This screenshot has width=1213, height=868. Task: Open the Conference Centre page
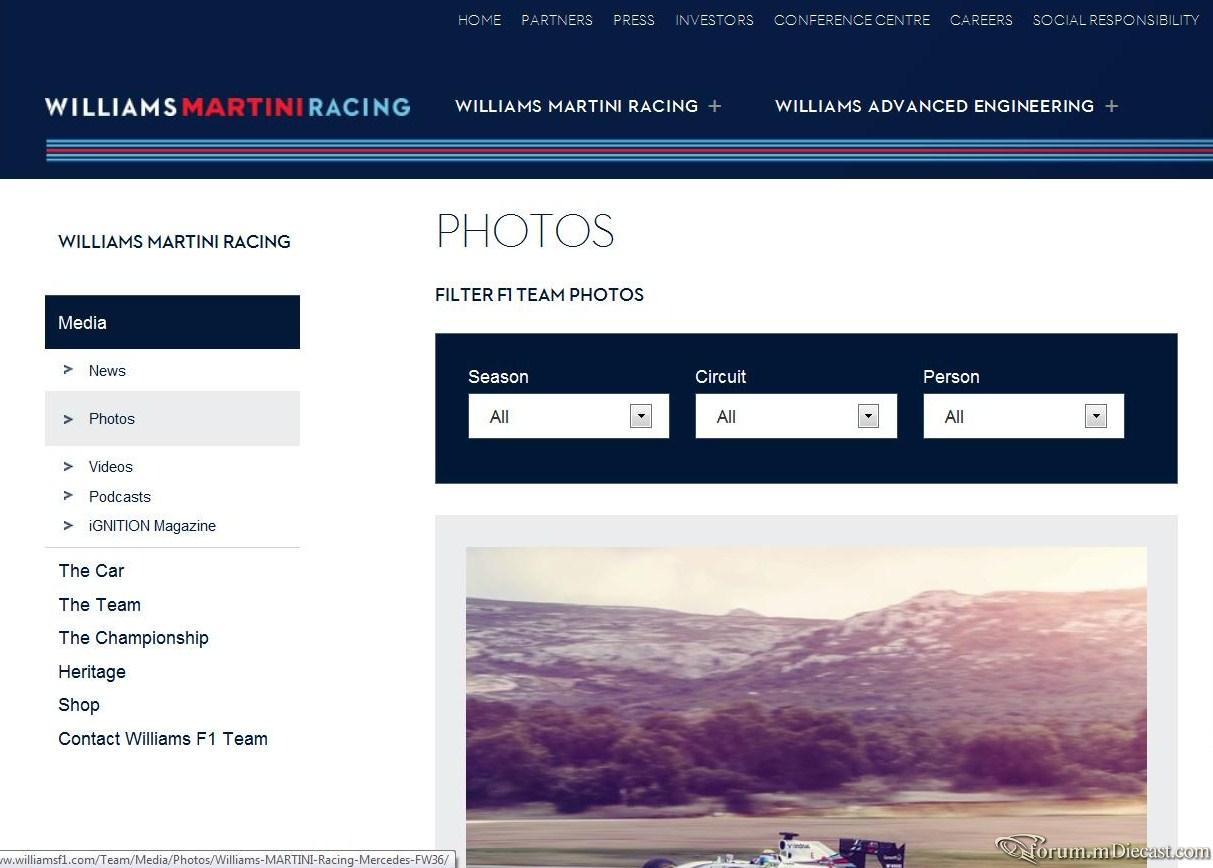(852, 20)
